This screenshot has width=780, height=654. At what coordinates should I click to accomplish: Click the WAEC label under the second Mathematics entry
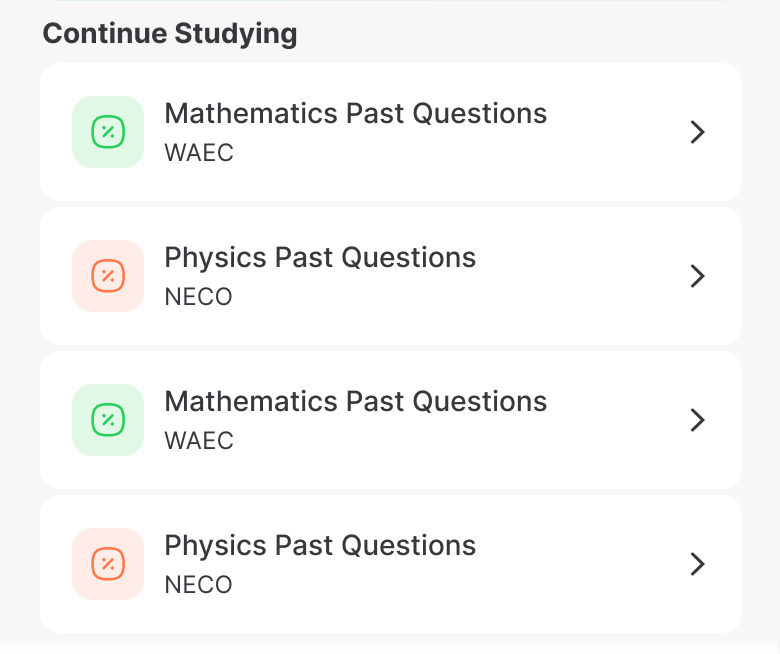pos(199,441)
